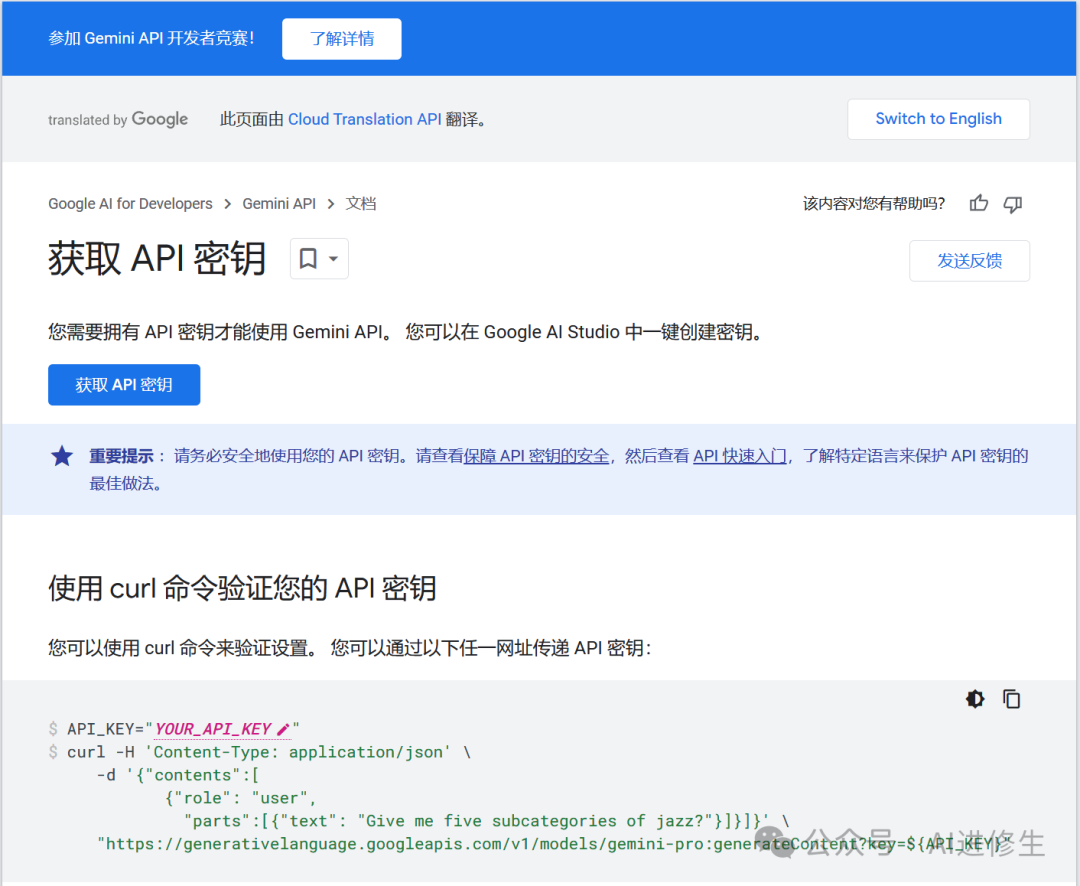This screenshot has height=886, width=1080.
Task: Click the 该内容对您有帮助吗? text
Action: (873, 204)
